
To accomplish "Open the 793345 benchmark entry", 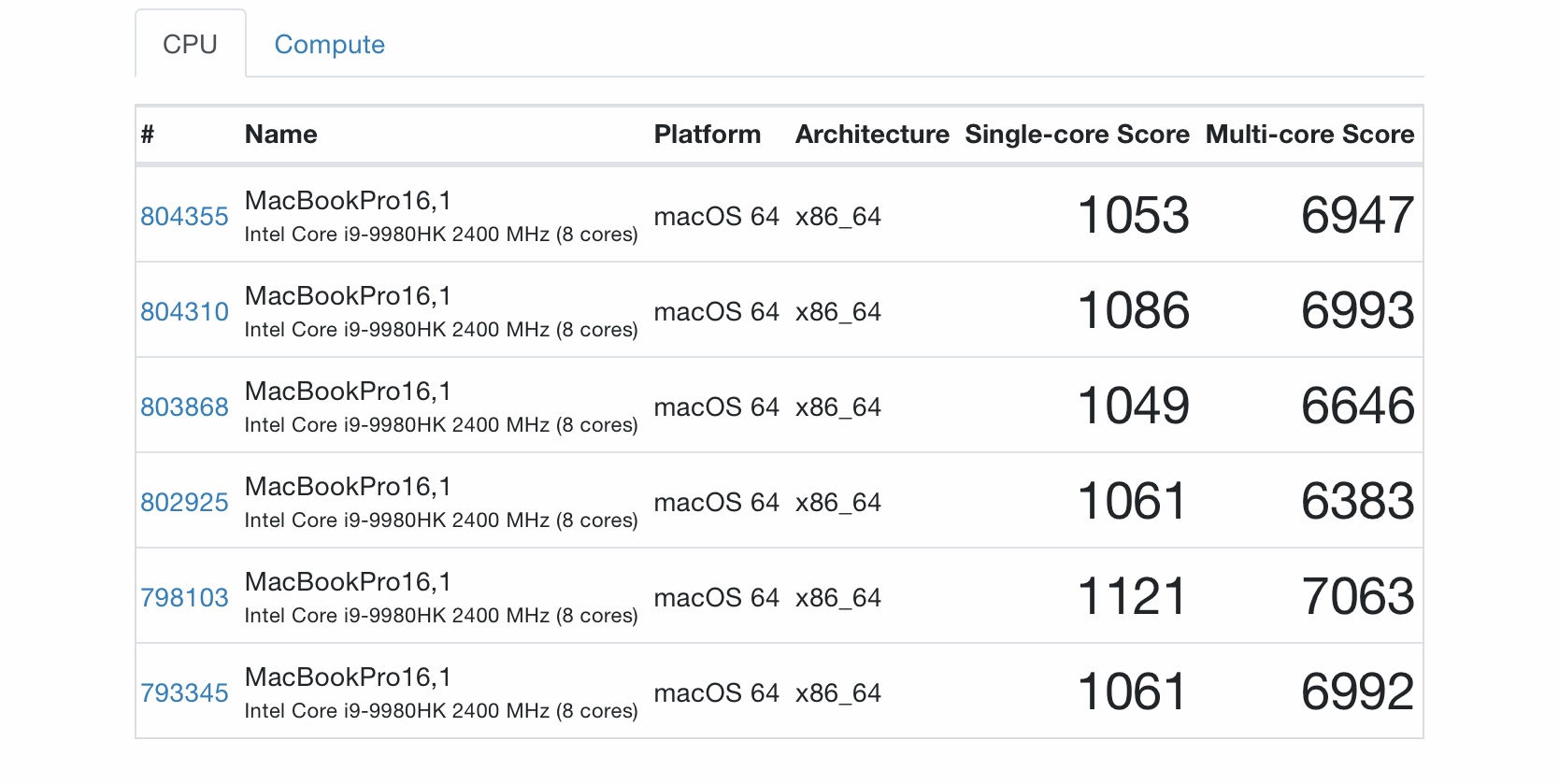I will (x=184, y=693).
